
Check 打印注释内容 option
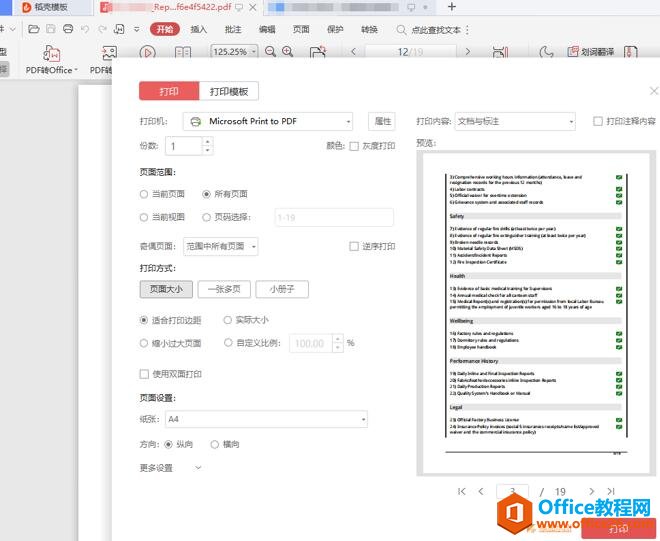click(x=598, y=121)
